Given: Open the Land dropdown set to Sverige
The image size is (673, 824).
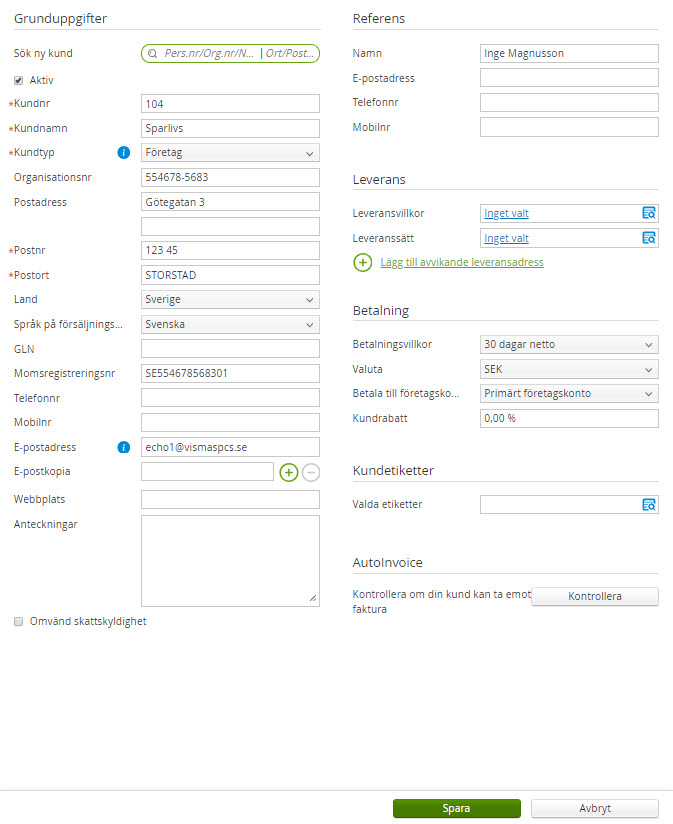Looking at the screenshot, I should (230, 300).
